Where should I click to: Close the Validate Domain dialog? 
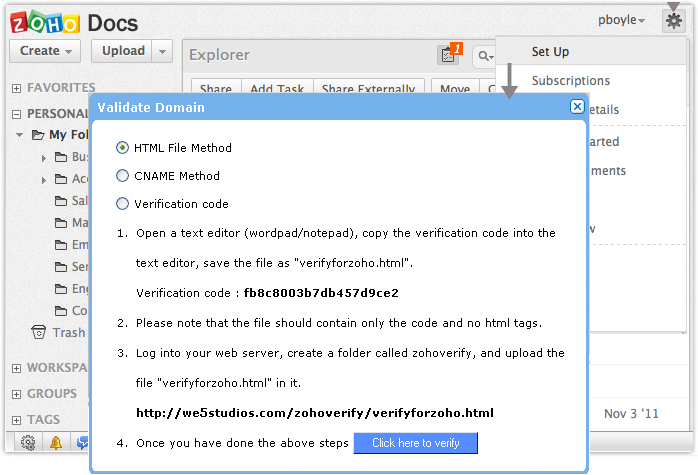tap(577, 106)
